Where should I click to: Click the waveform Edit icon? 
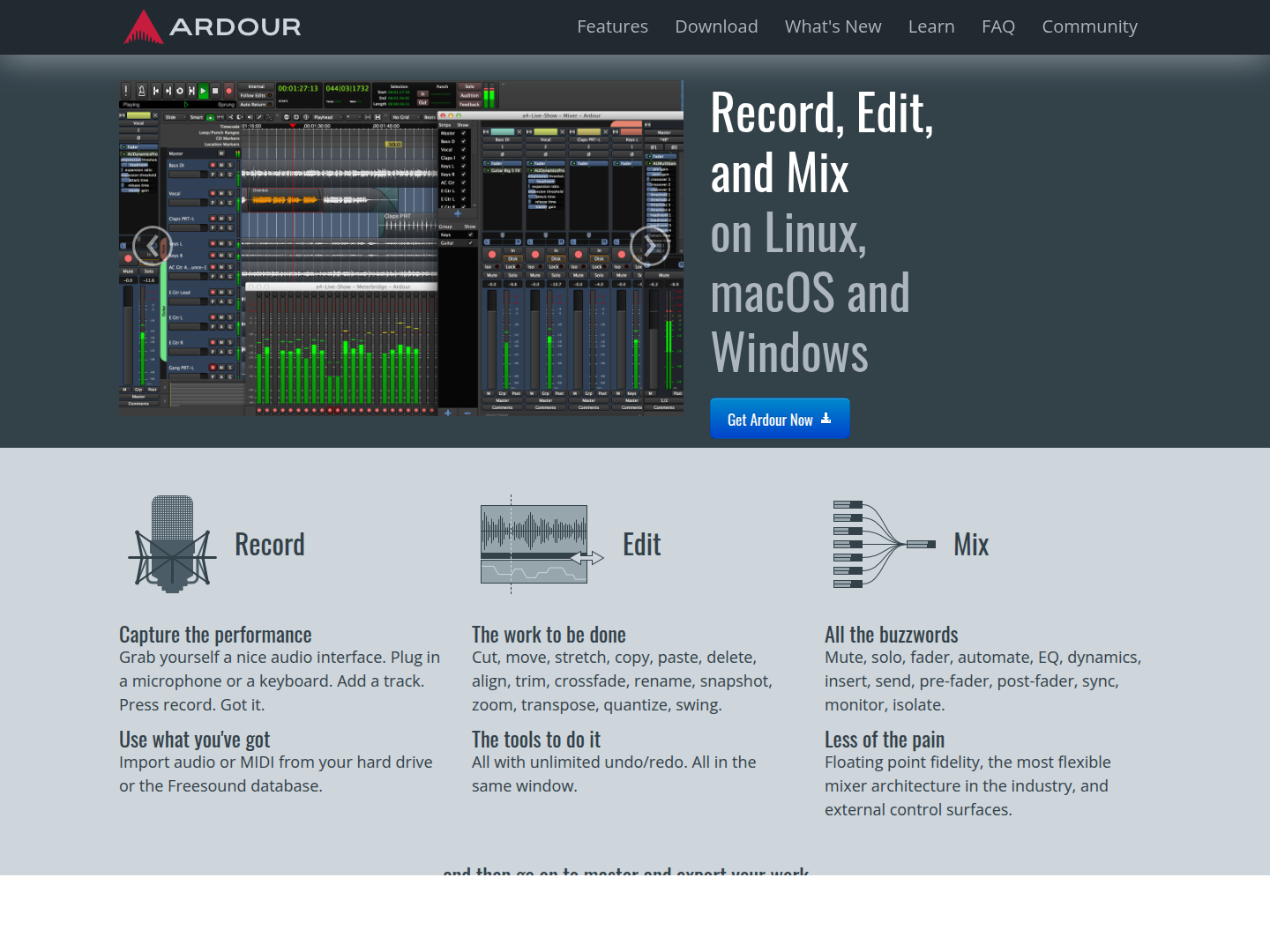pos(542,545)
